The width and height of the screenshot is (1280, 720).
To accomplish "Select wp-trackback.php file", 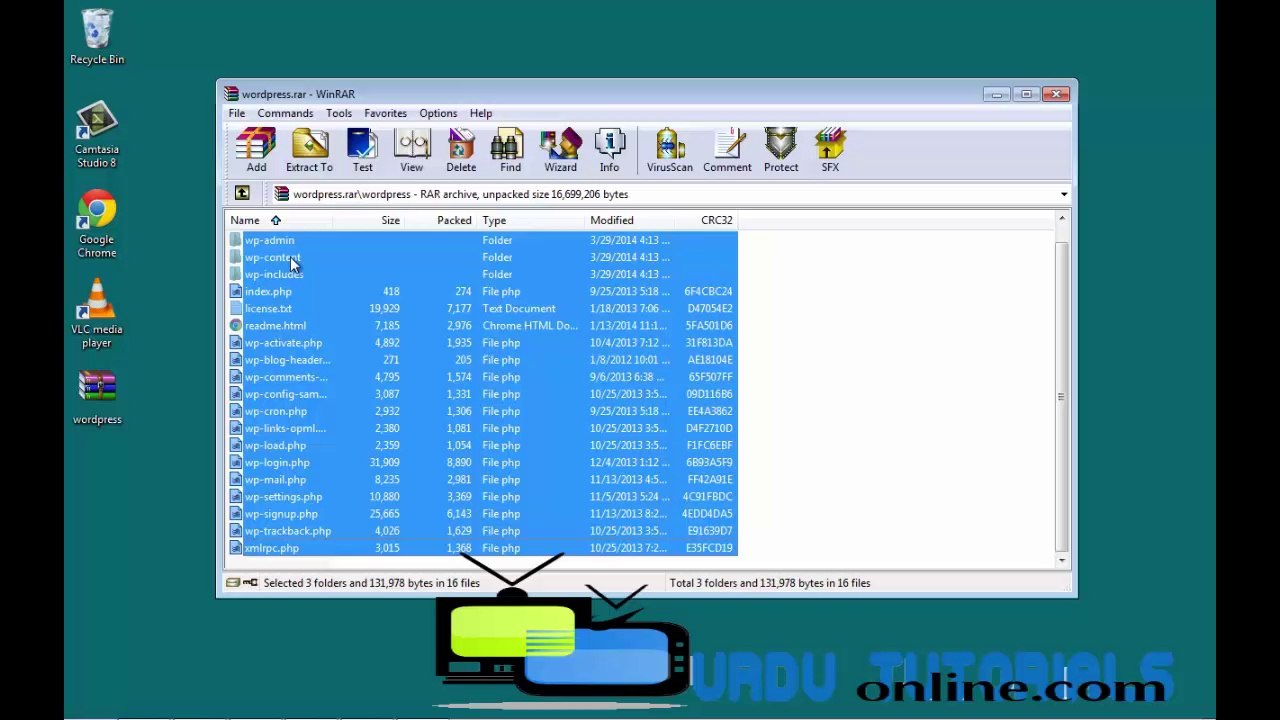I will [482, 531].
